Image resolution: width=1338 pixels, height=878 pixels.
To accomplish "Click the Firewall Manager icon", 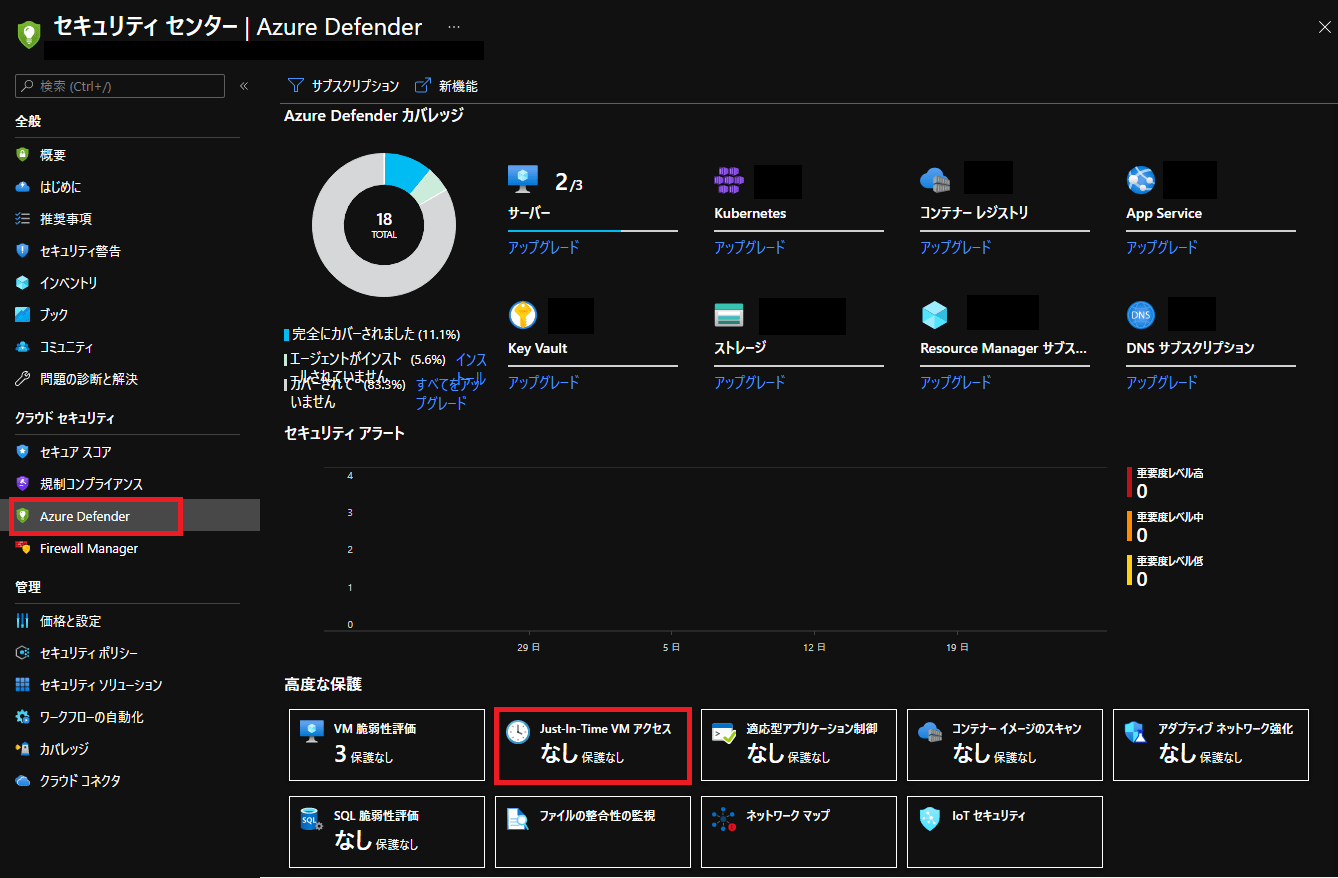I will [x=23, y=548].
